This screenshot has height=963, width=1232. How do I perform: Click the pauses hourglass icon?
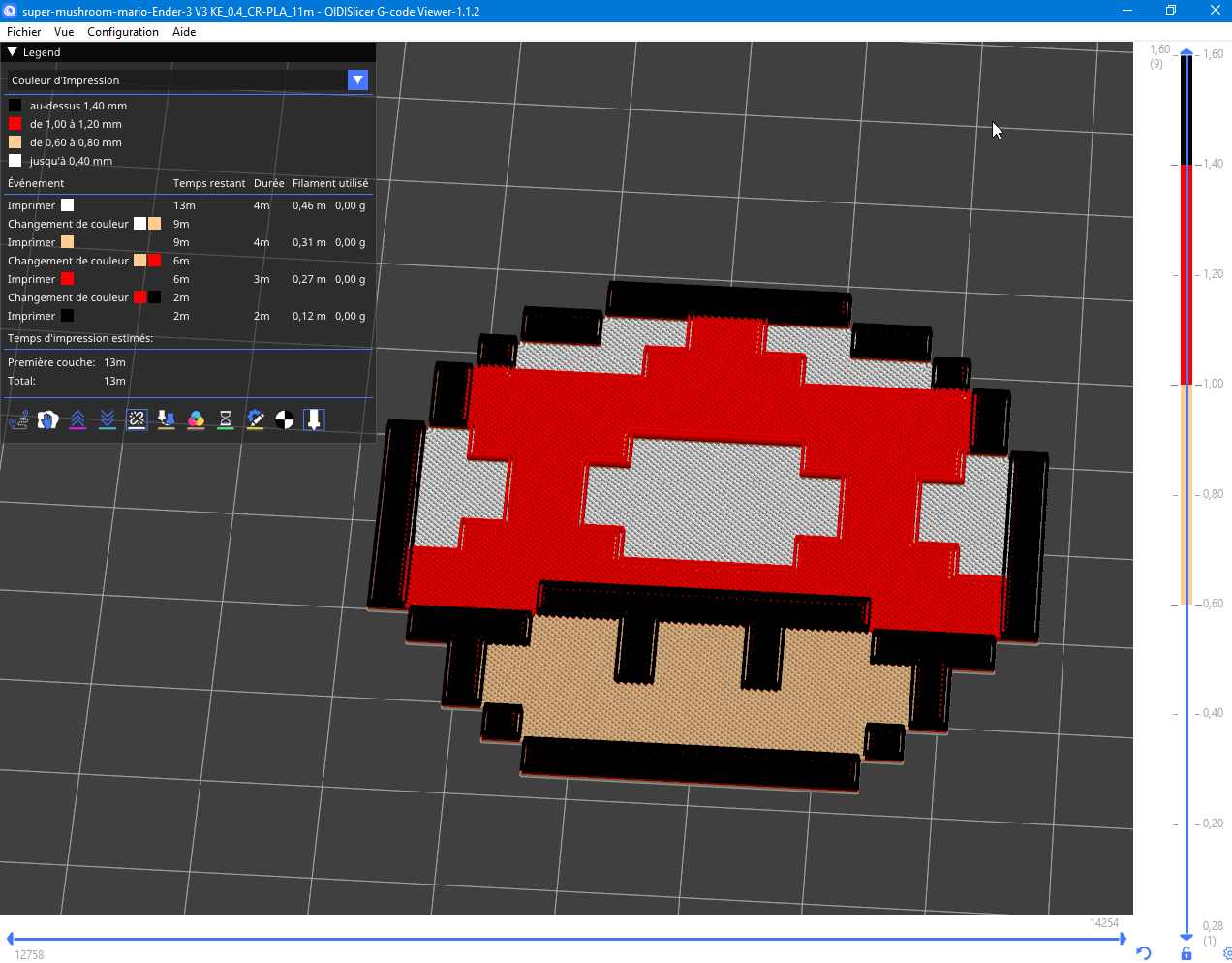(x=226, y=419)
